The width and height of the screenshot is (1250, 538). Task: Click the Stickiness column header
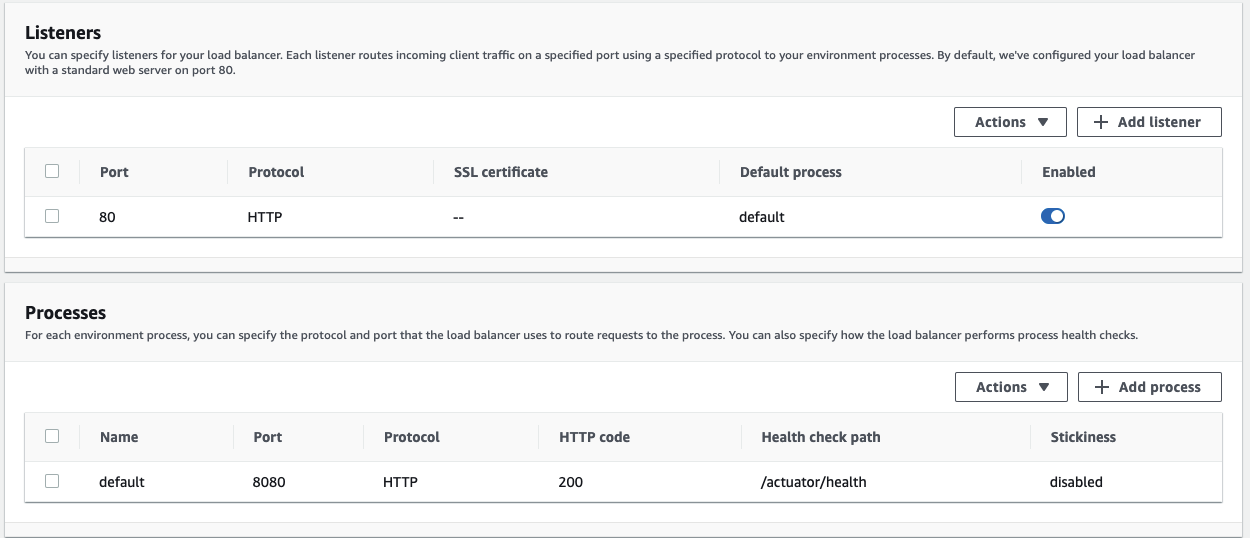pyautogui.click(x=1083, y=437)
